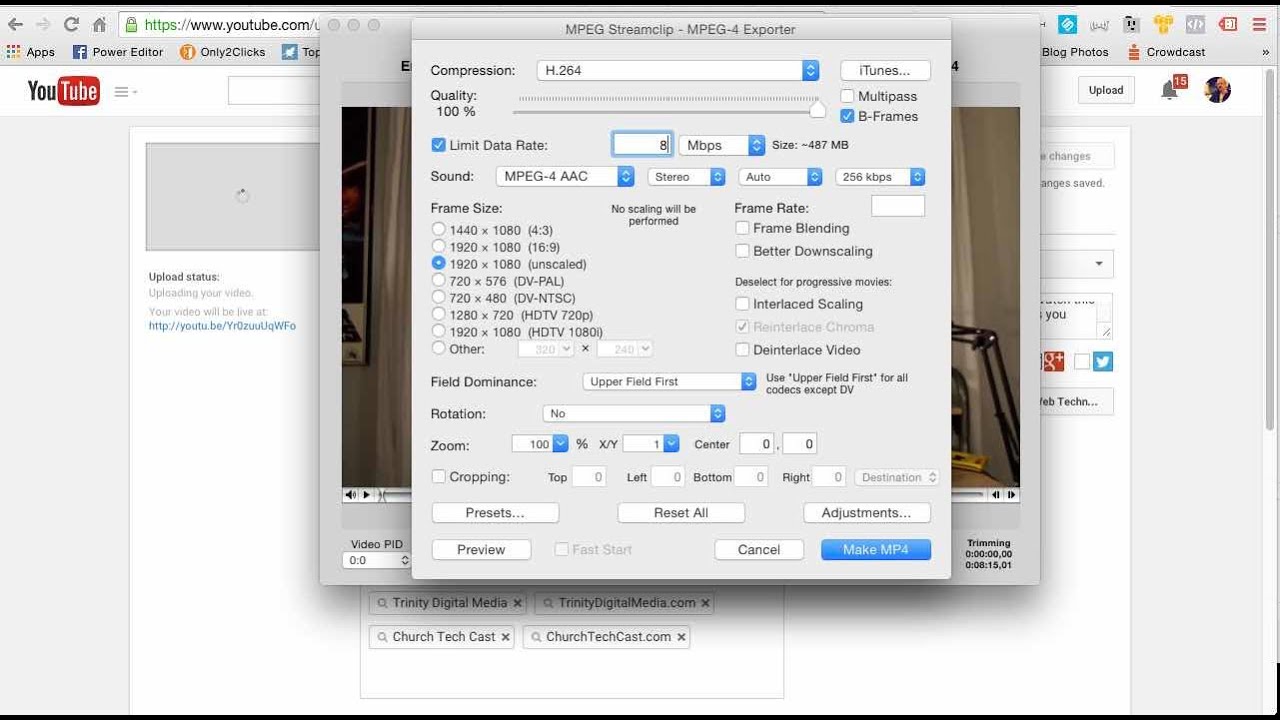This screenshot has height=720, width=1280.
Task: Enable the Multipass checkbox
Action: pos(848,96)
